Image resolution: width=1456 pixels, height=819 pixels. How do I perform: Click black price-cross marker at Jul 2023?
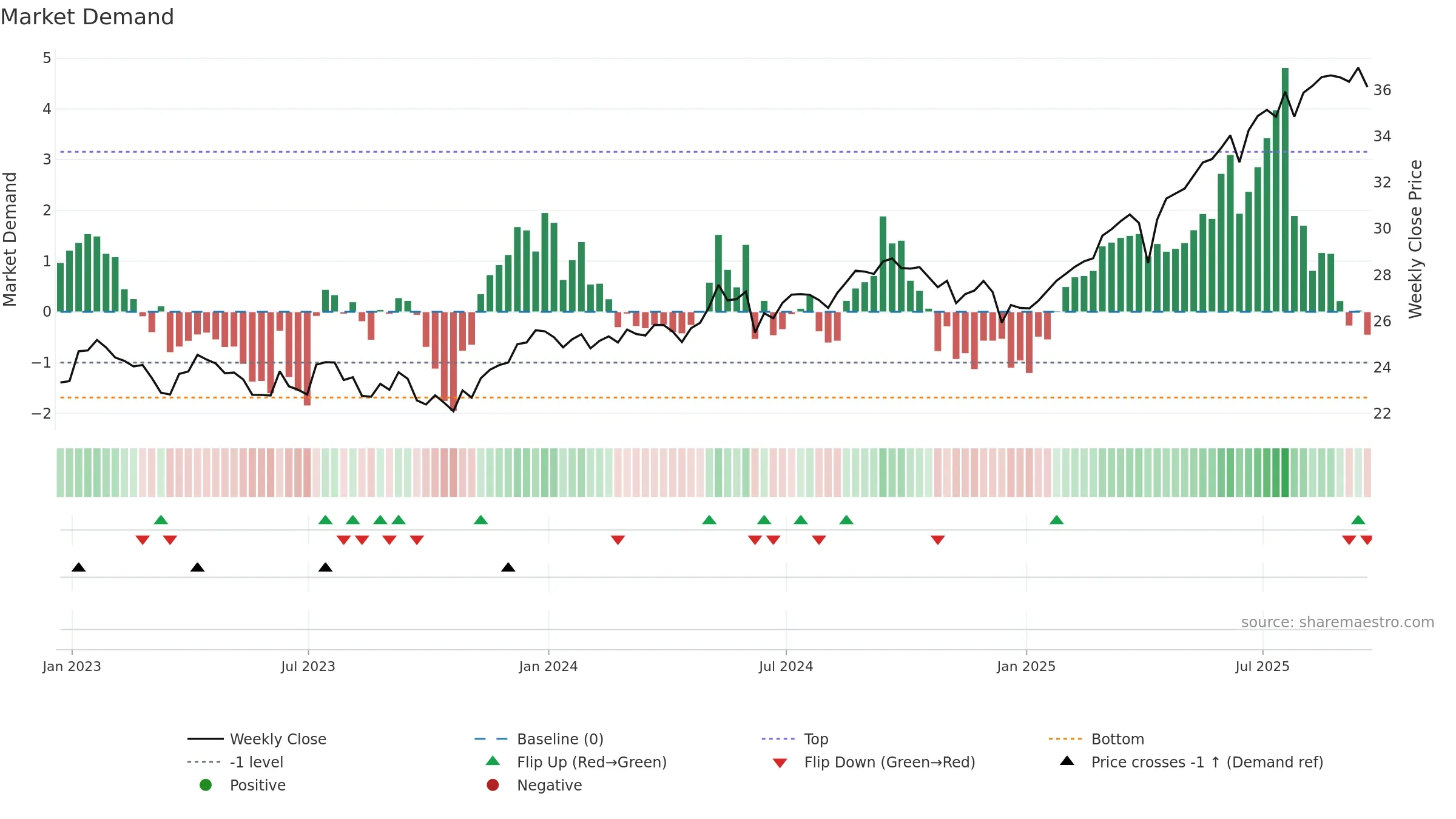pyautogui.click(x=325, y=567)
